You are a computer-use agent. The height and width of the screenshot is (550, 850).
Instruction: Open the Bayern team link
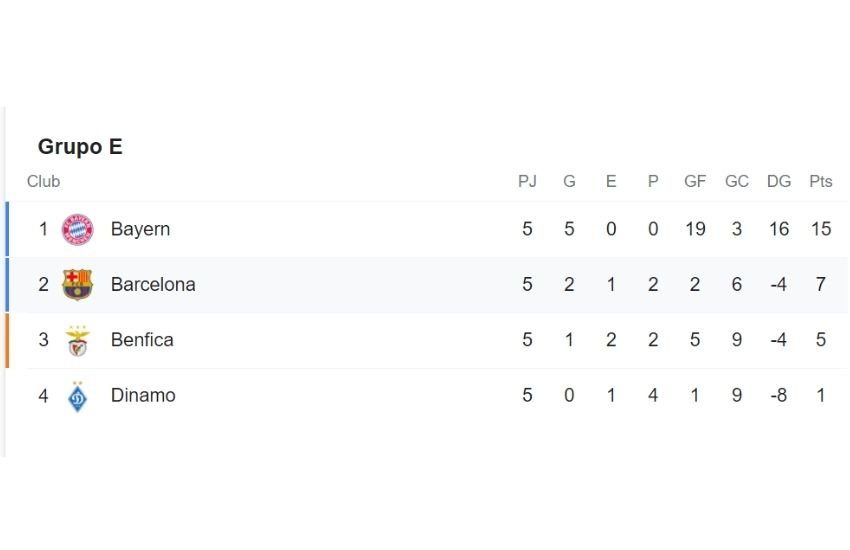(x=140, y=229)
